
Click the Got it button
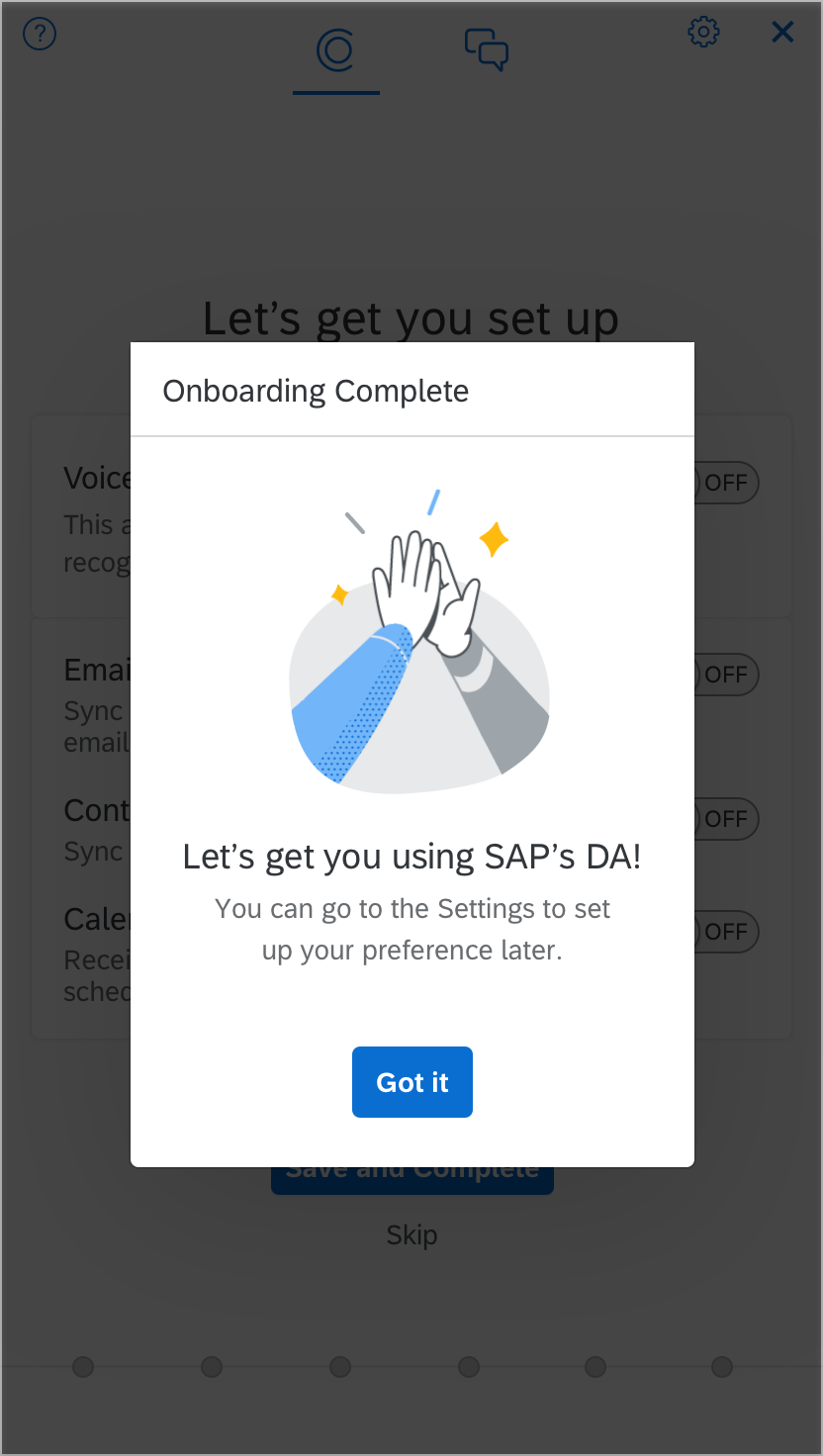coord(412,1082)
